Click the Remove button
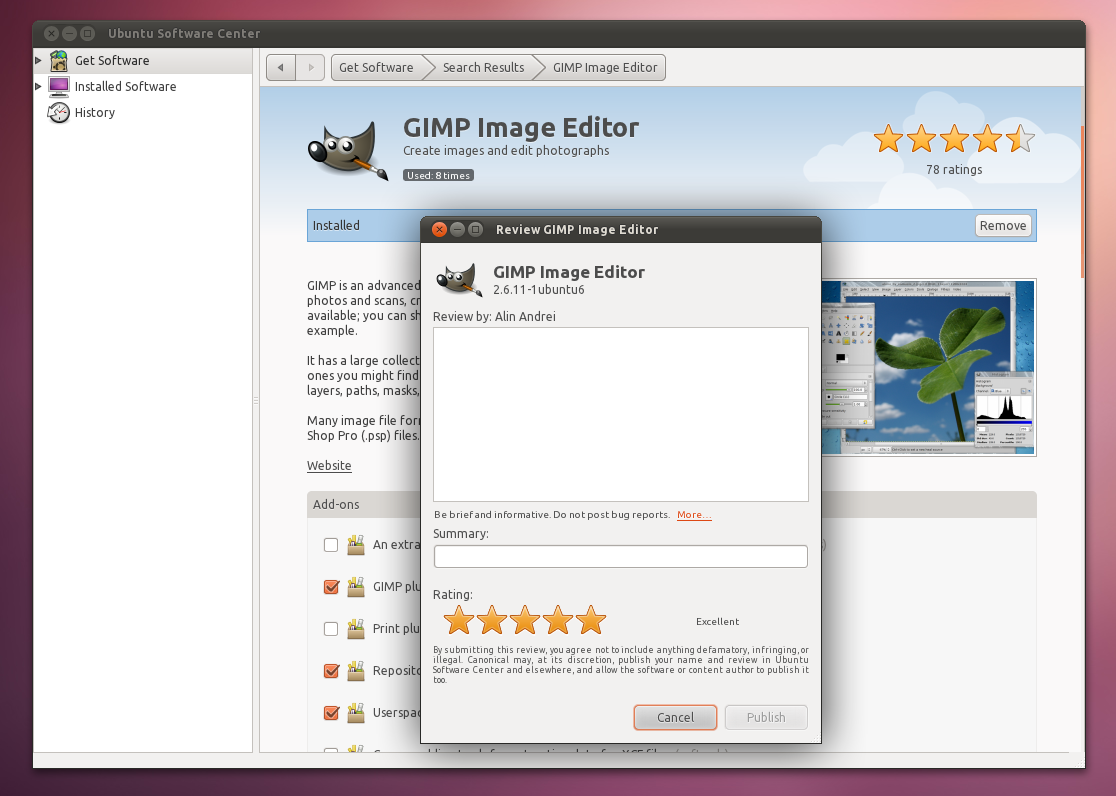Screen dimensions: 1116x796 click(1003, 226)
